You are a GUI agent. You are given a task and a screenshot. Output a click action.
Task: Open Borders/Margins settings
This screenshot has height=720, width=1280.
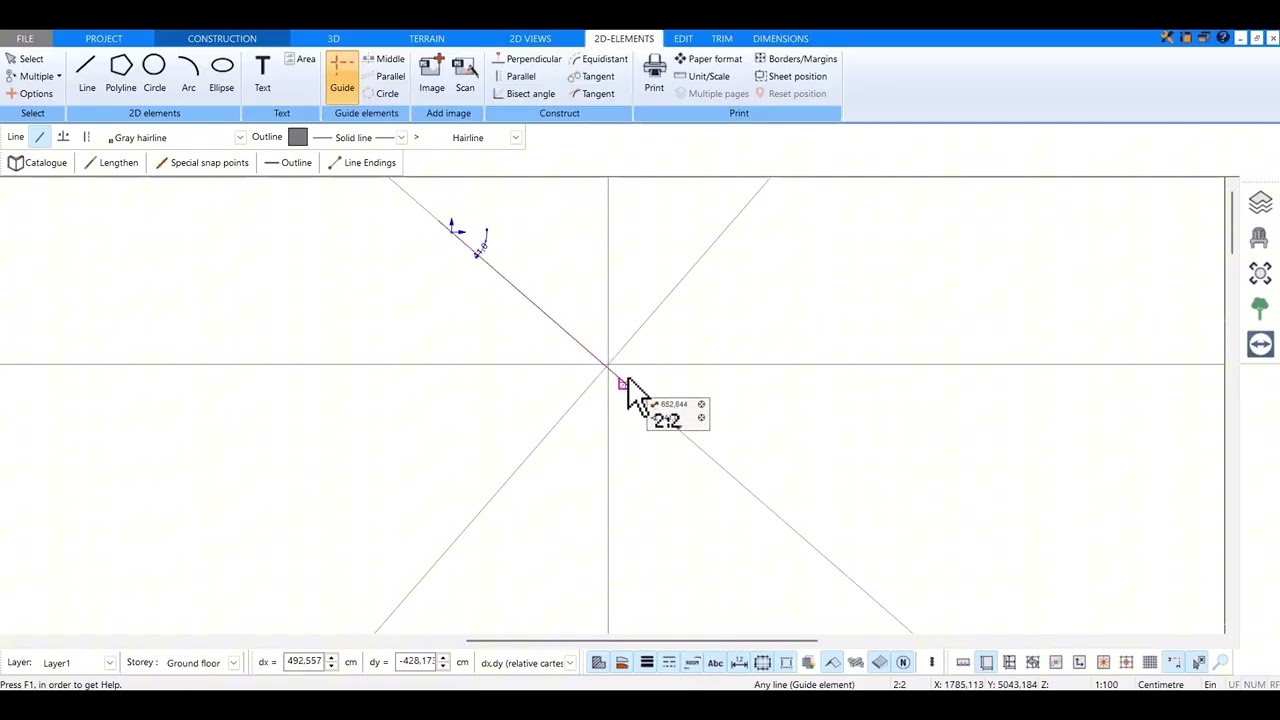(x=795, y=59)
